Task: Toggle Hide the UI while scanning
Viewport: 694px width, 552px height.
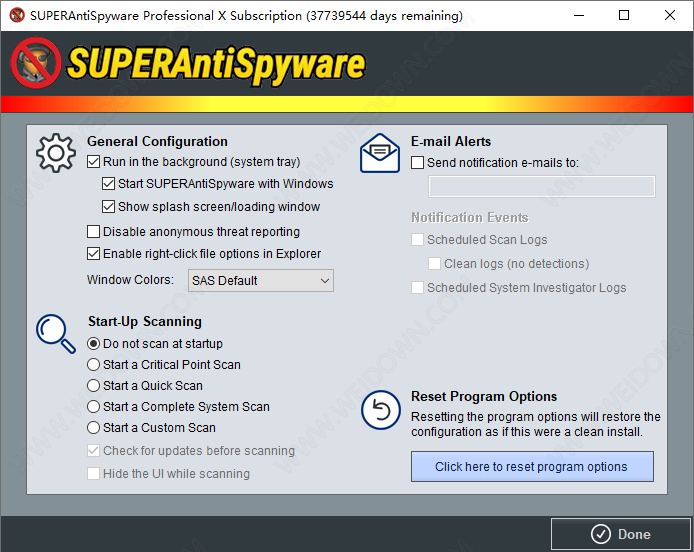Action: 93,474
